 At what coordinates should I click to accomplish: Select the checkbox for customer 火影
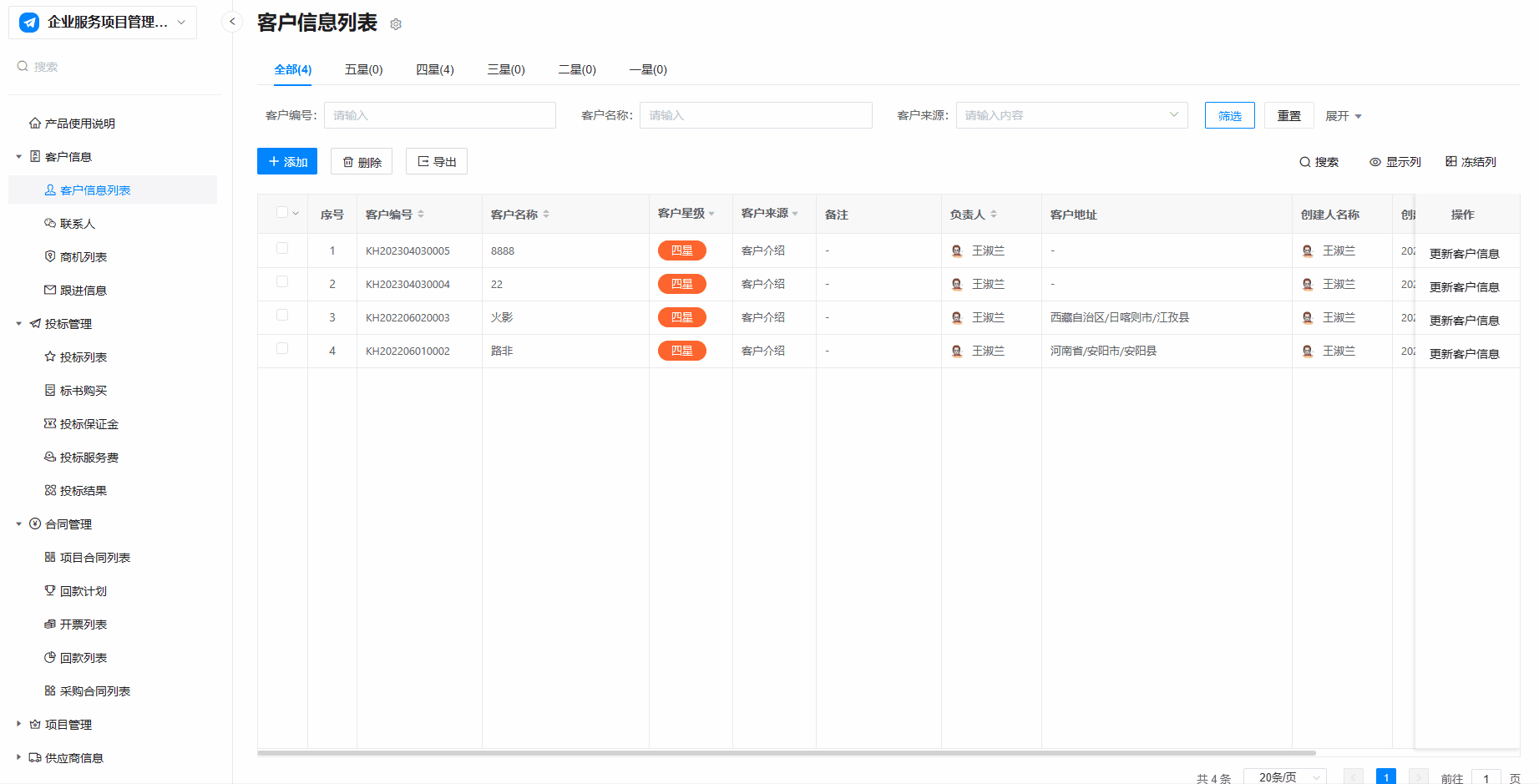coord(282,316)
